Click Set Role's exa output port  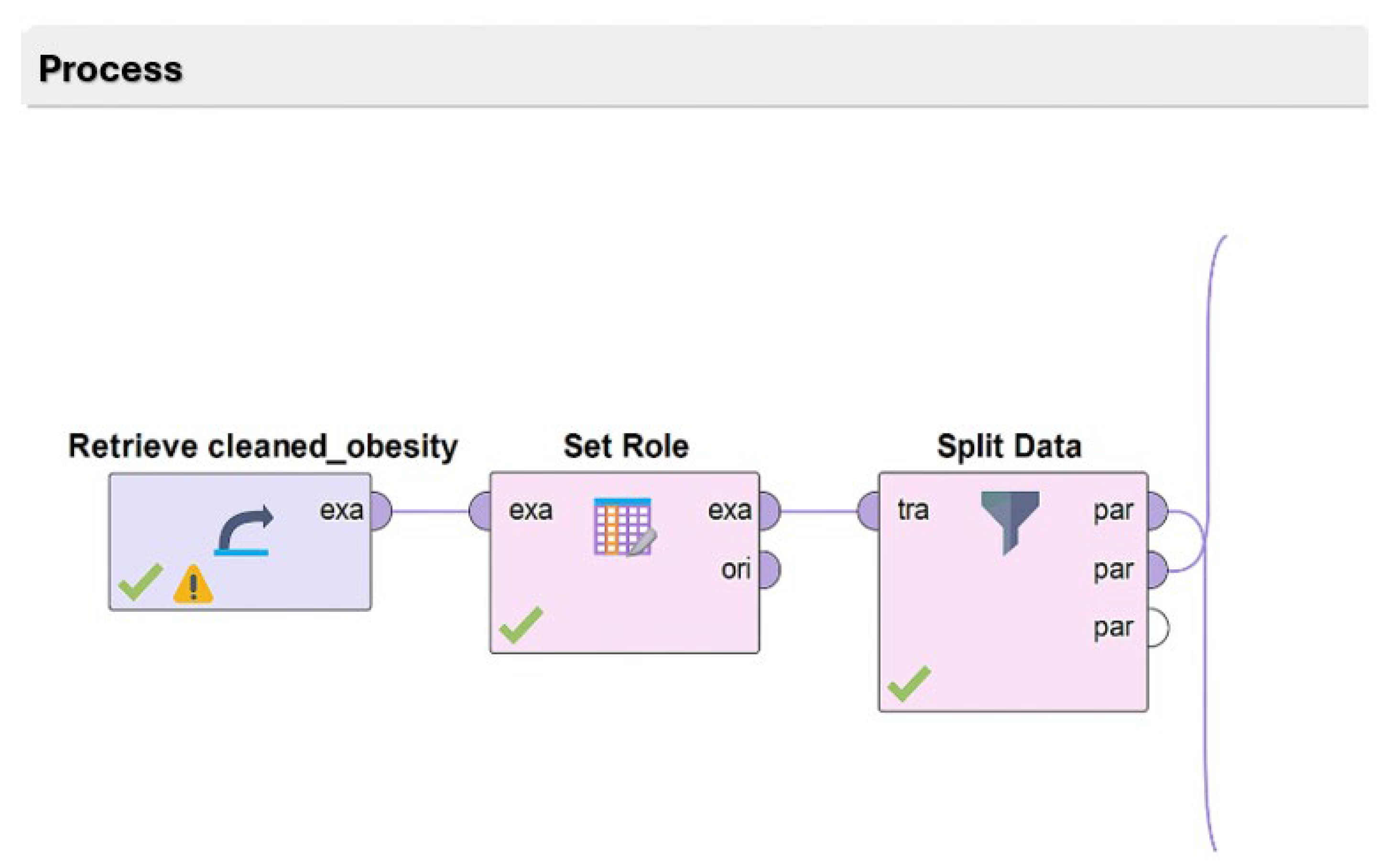769,510
